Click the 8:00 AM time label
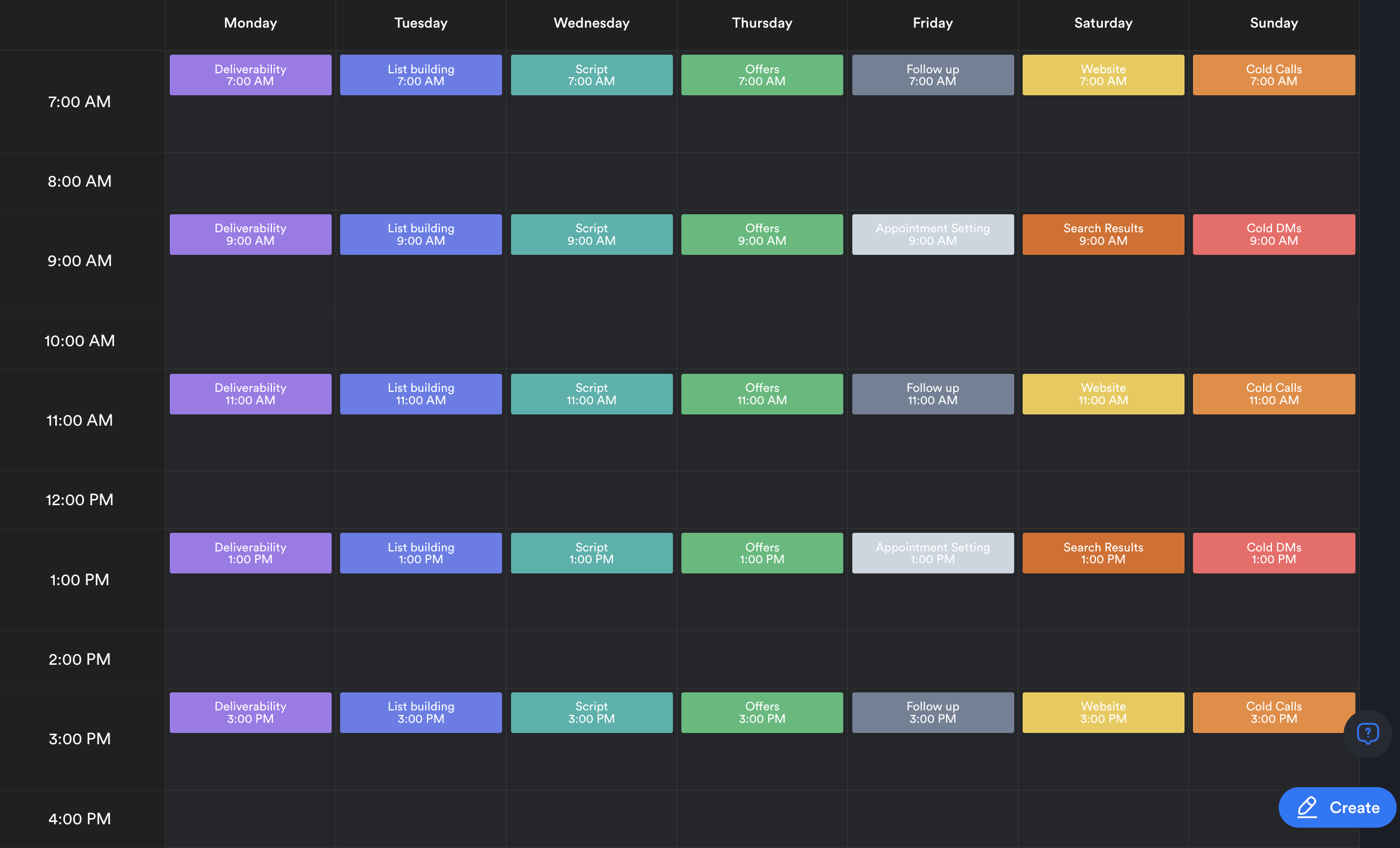The image size is (1400, 848). point(80,181)
